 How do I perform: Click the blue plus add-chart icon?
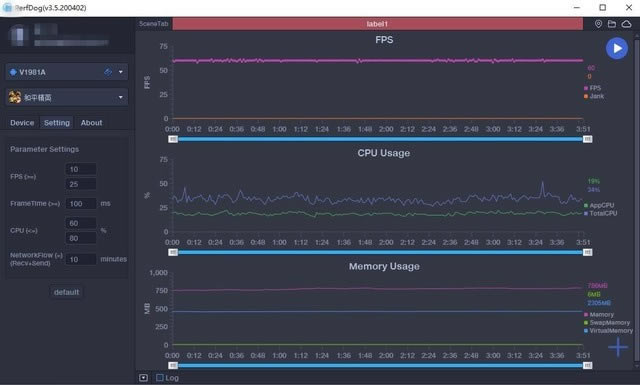click(x=618, y=347)
